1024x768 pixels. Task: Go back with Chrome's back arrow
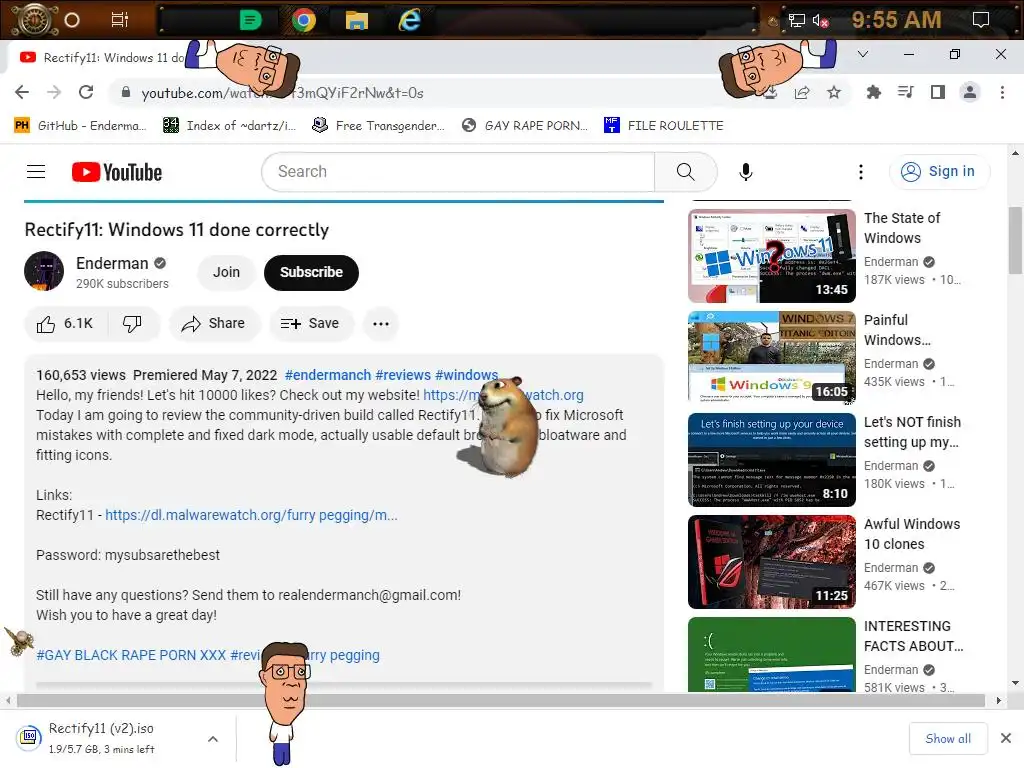pyautogui.click(x=22, y=92)
